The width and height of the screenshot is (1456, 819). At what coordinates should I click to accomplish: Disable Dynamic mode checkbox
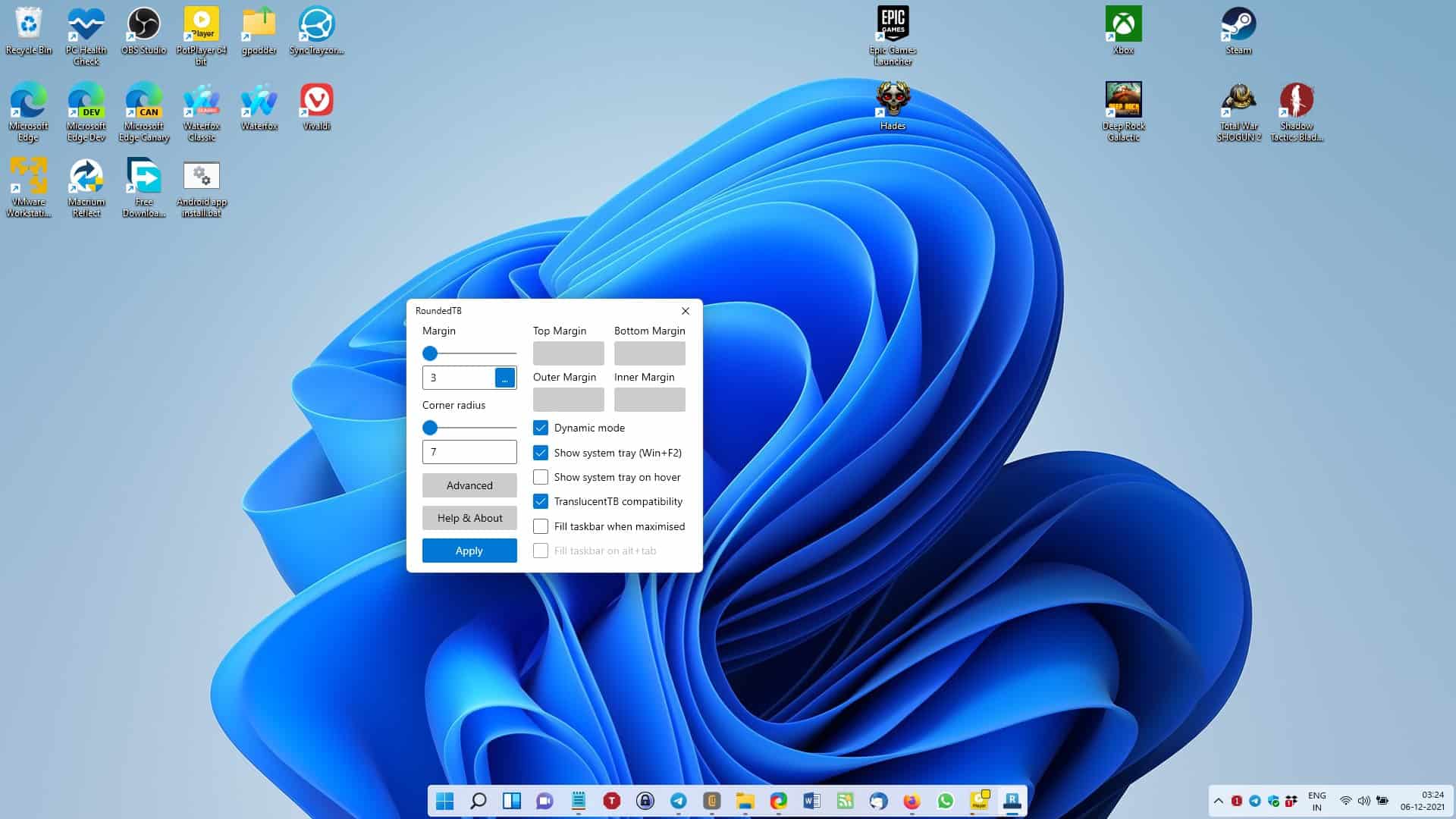click(541, 428)
